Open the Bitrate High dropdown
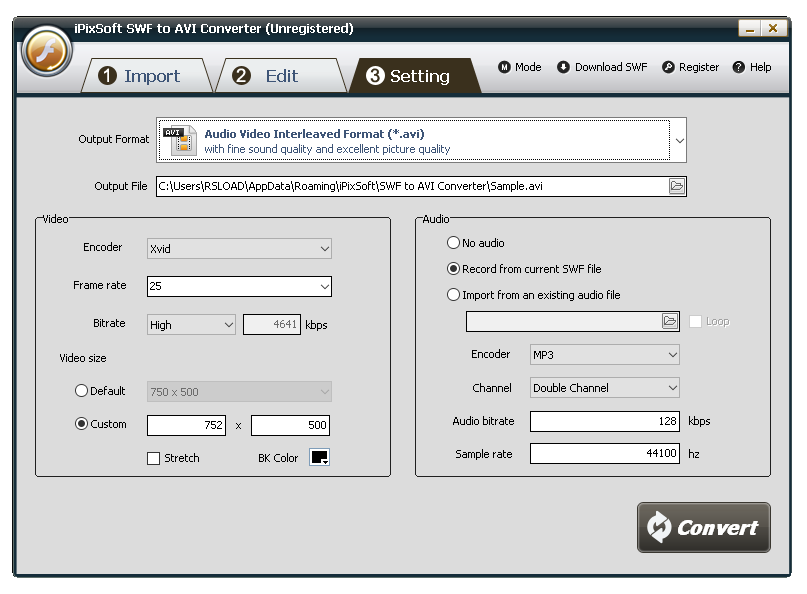The image size is (807, 594). click(191, 325)
